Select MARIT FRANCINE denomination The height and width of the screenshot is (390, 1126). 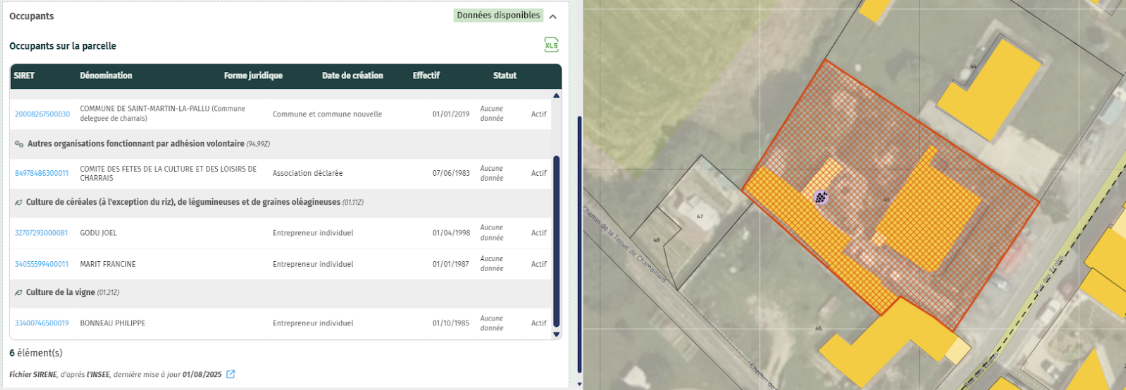(108, 264)
